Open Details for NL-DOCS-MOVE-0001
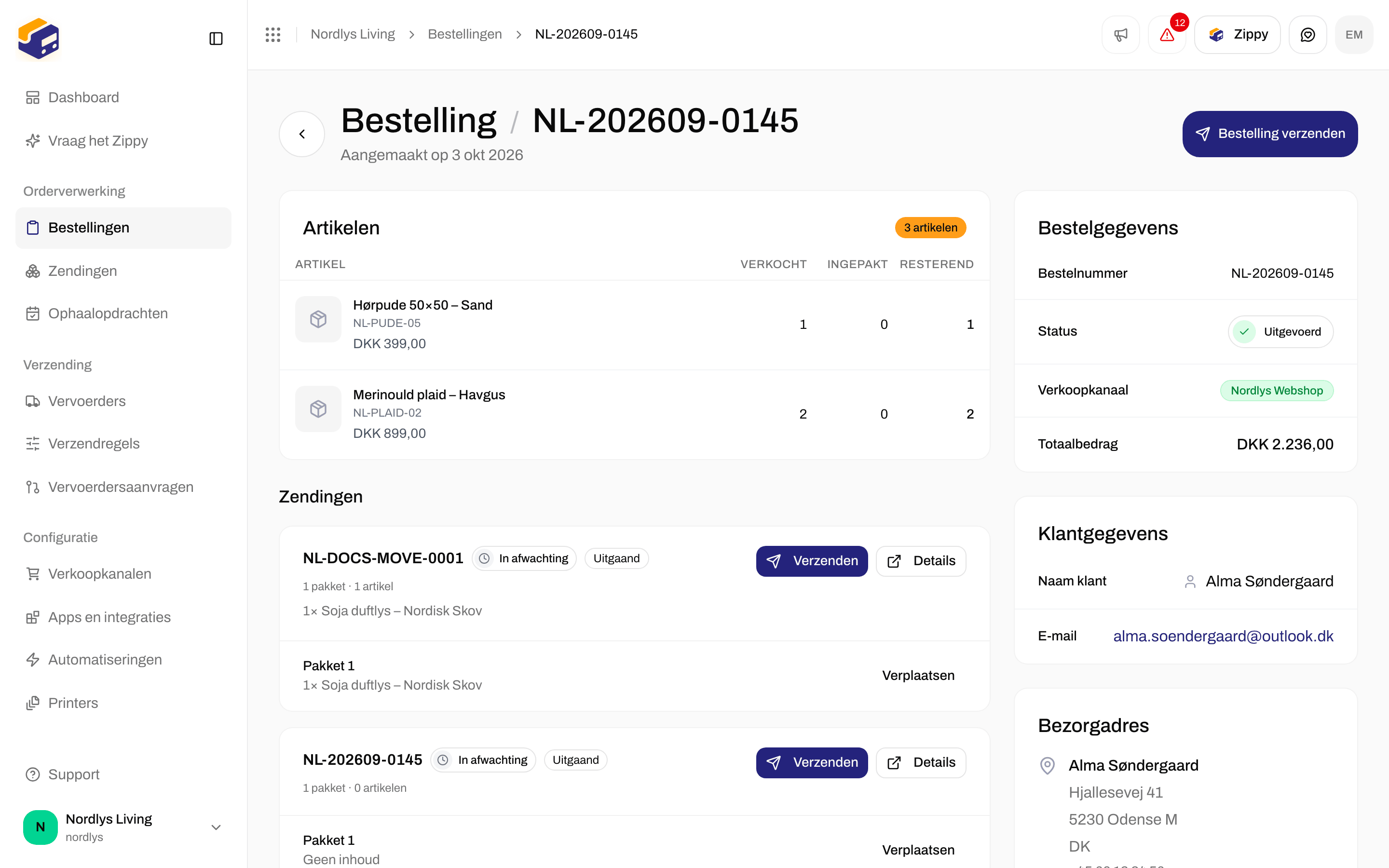 921,561
